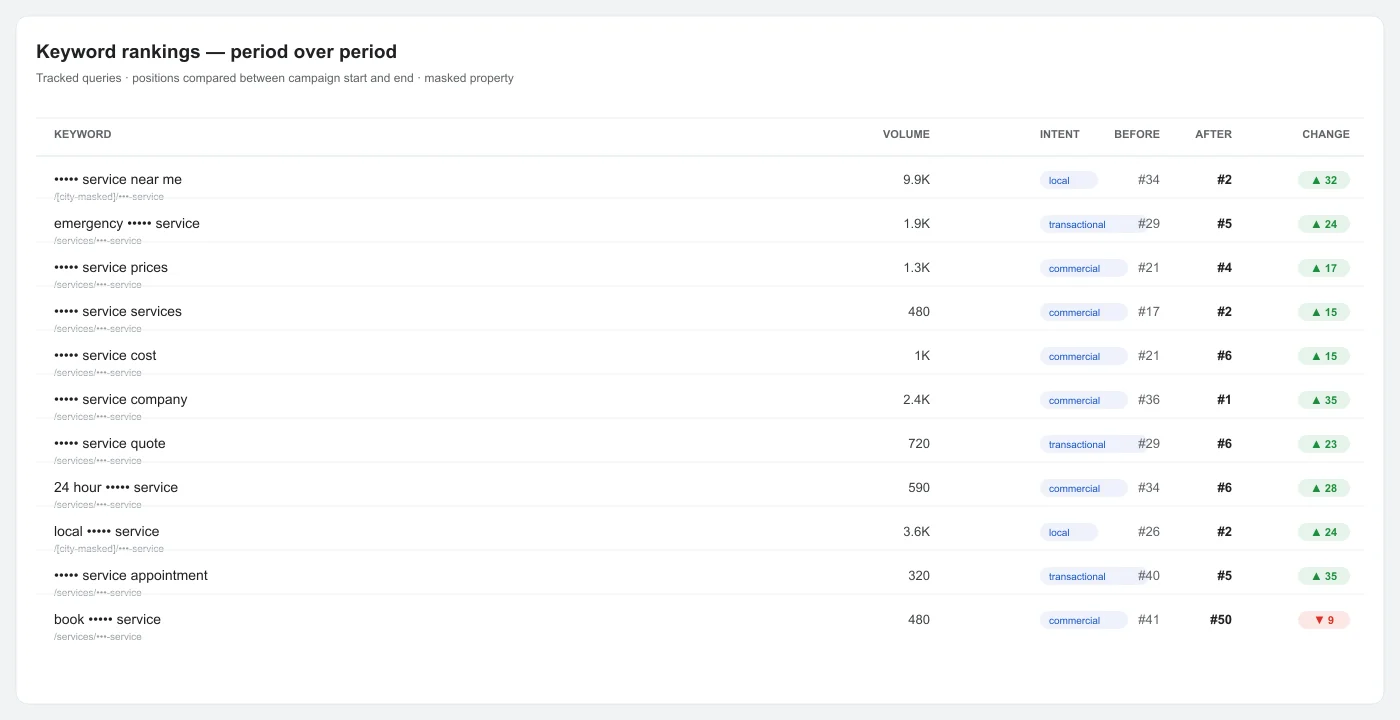The width and height of the screenshot is (1400, 720).
Task: Select the keyword ending in 'service near me'
Action: tap(118, 180)
